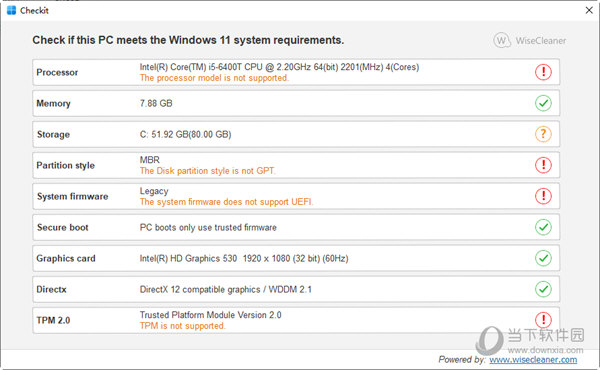
Task: Click the green checkmark icon for Graphics card
Action: pyautogui.click(x=543, y=258)
